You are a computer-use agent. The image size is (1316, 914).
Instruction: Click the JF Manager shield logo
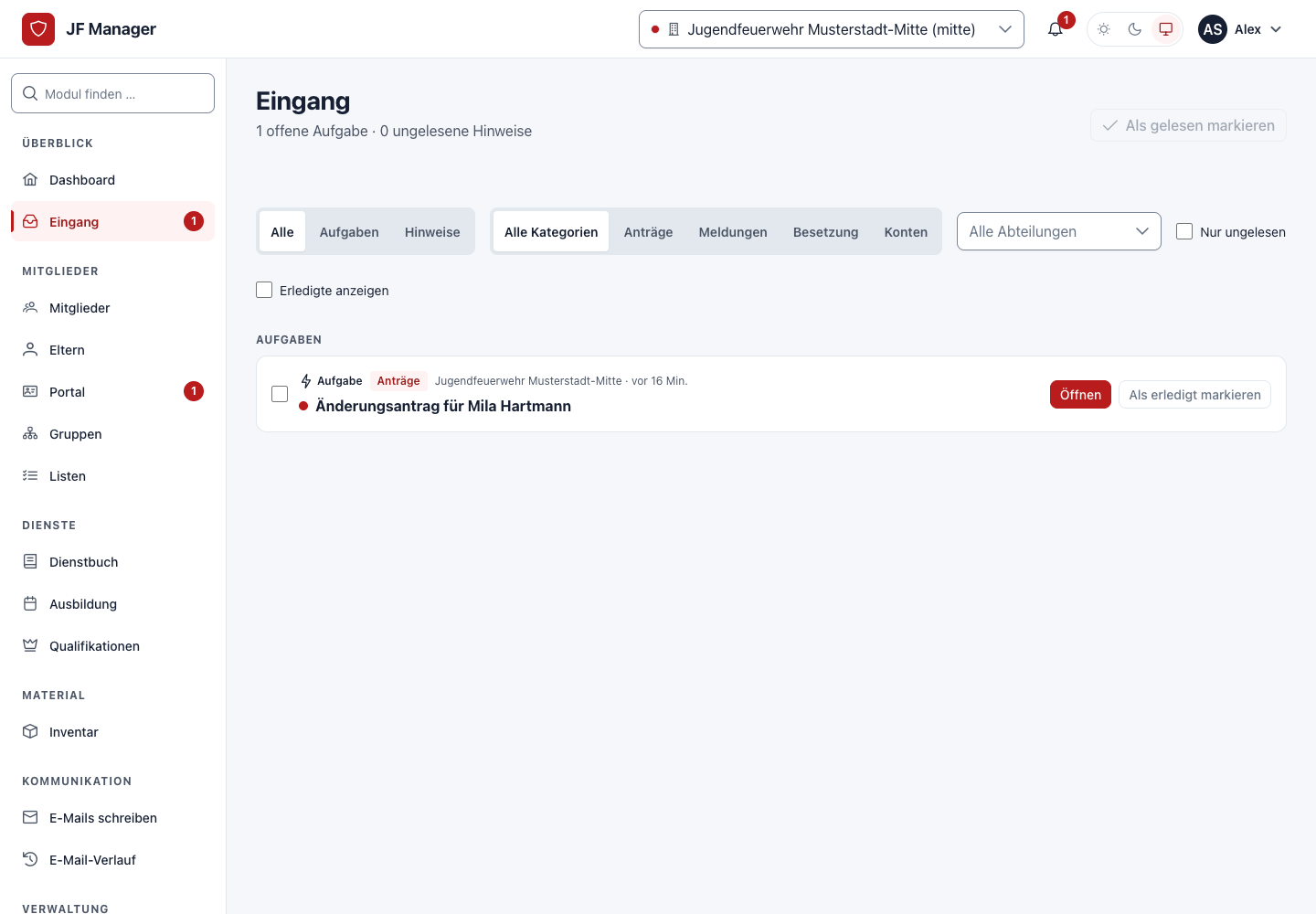coord(38,29)
